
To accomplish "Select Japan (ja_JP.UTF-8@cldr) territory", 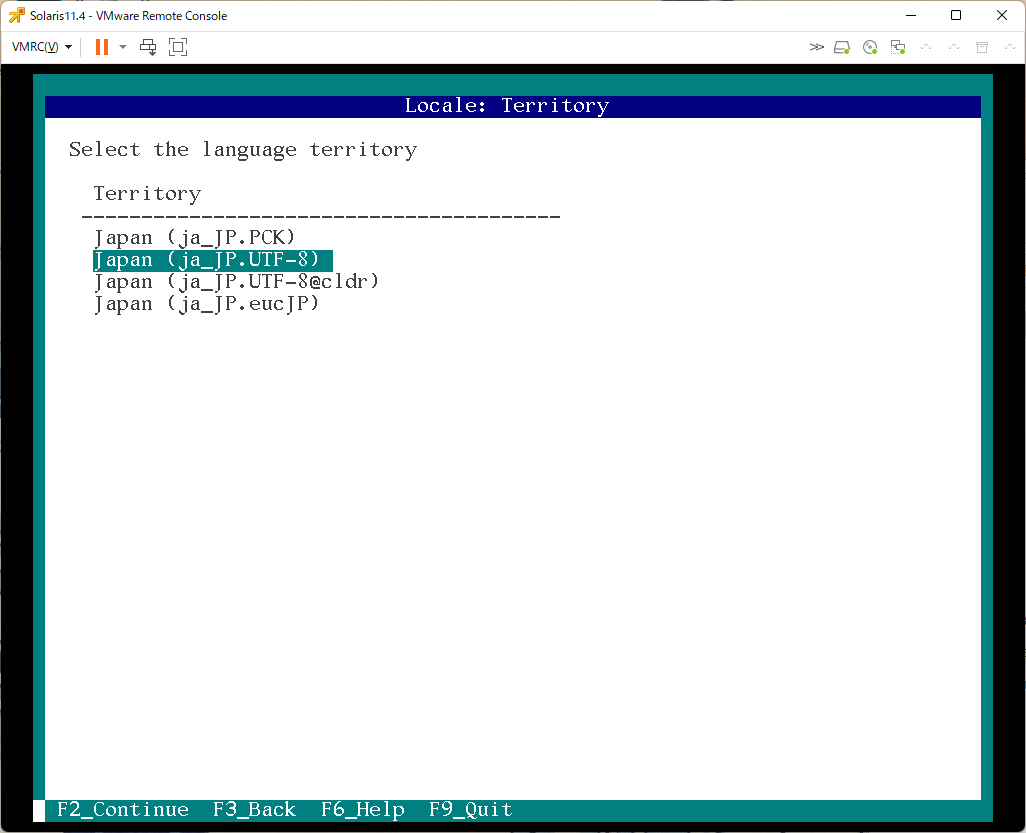I will tap(236, 282).
